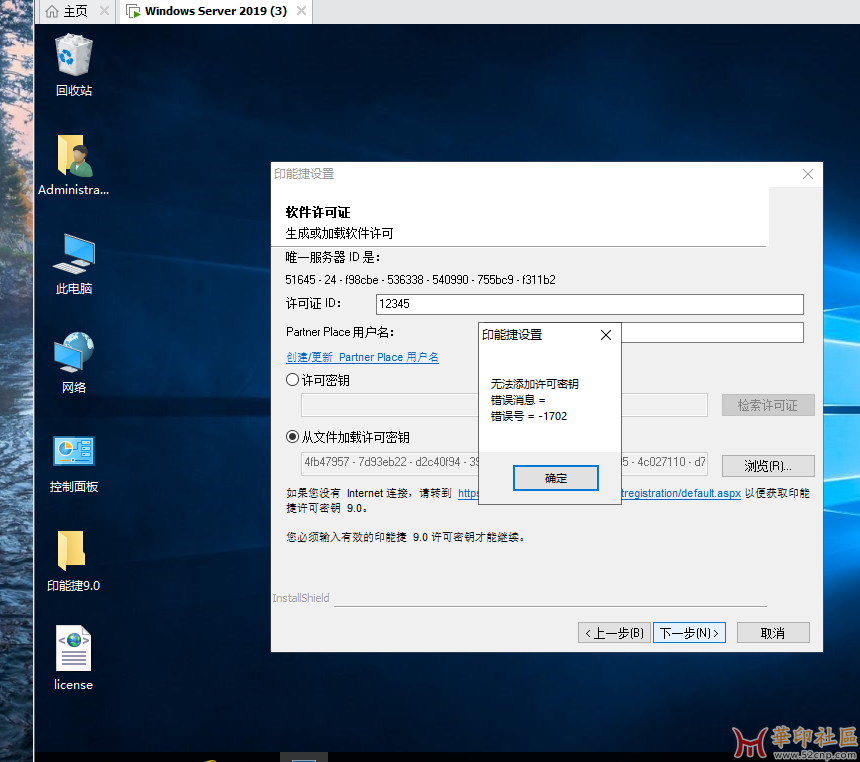Go back with 上一步(B) button
Image resolution: width=860 pixels, height=762 pixels.
[x=614, y=633]
